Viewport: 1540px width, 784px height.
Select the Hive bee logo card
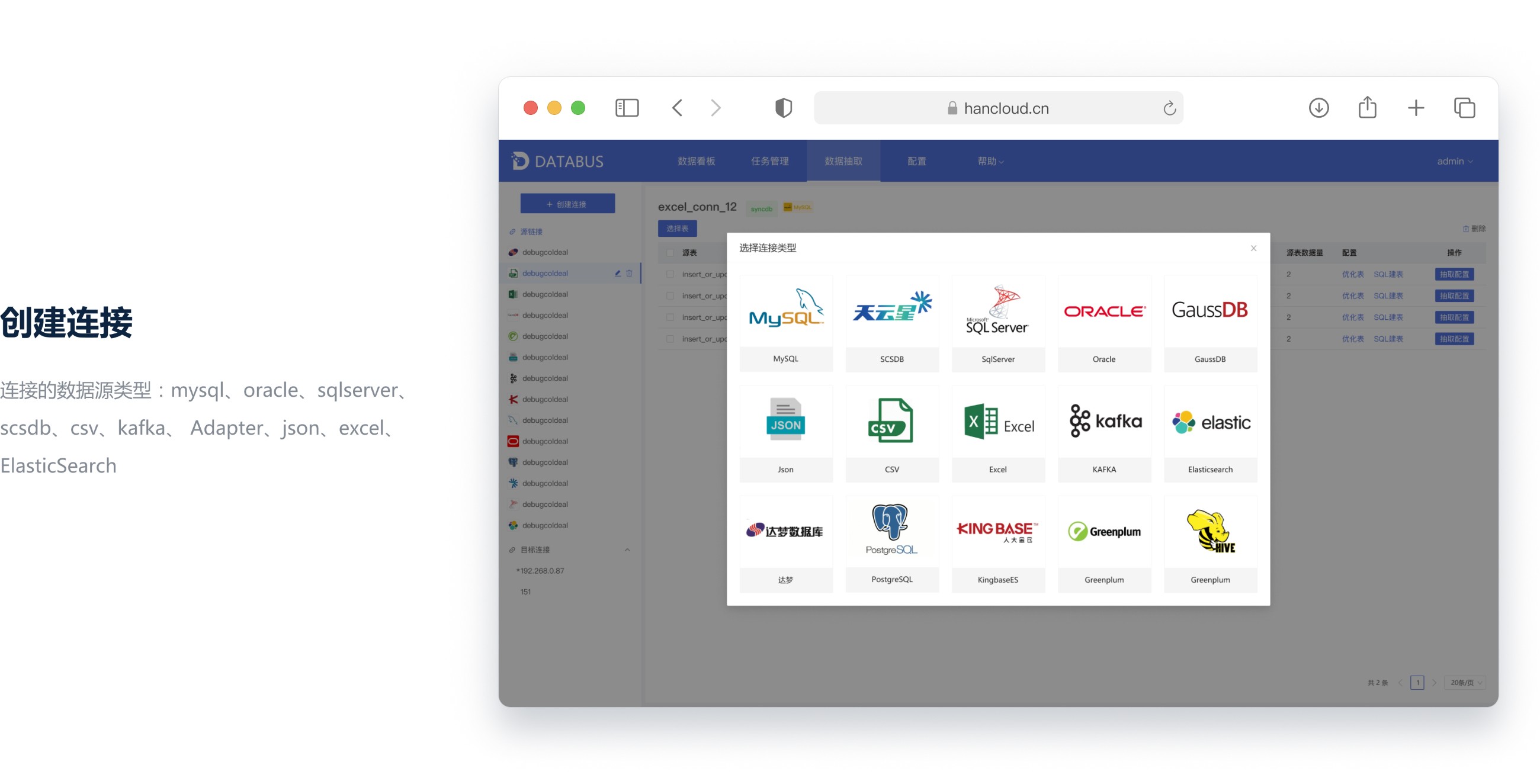click(x=1210, y=544)
